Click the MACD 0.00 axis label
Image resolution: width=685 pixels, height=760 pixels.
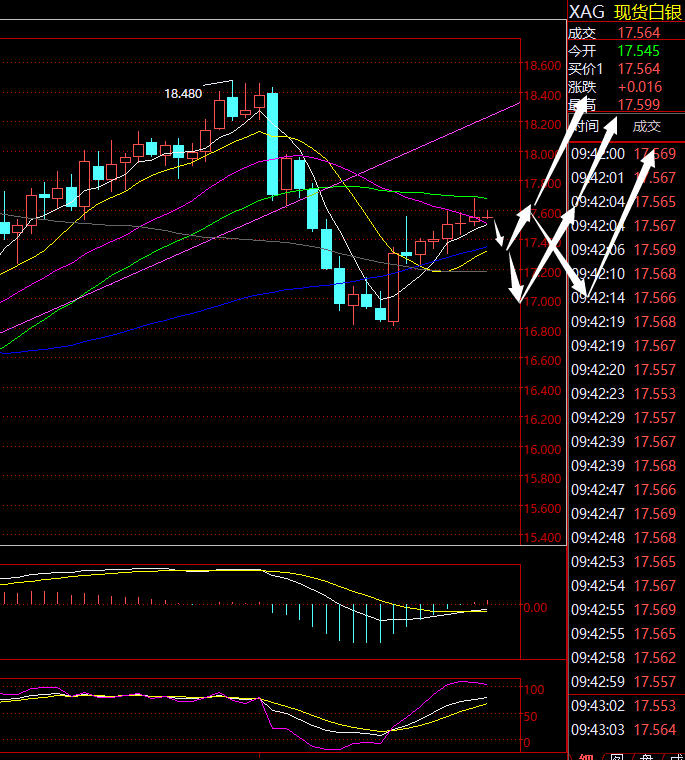[535, 607]
